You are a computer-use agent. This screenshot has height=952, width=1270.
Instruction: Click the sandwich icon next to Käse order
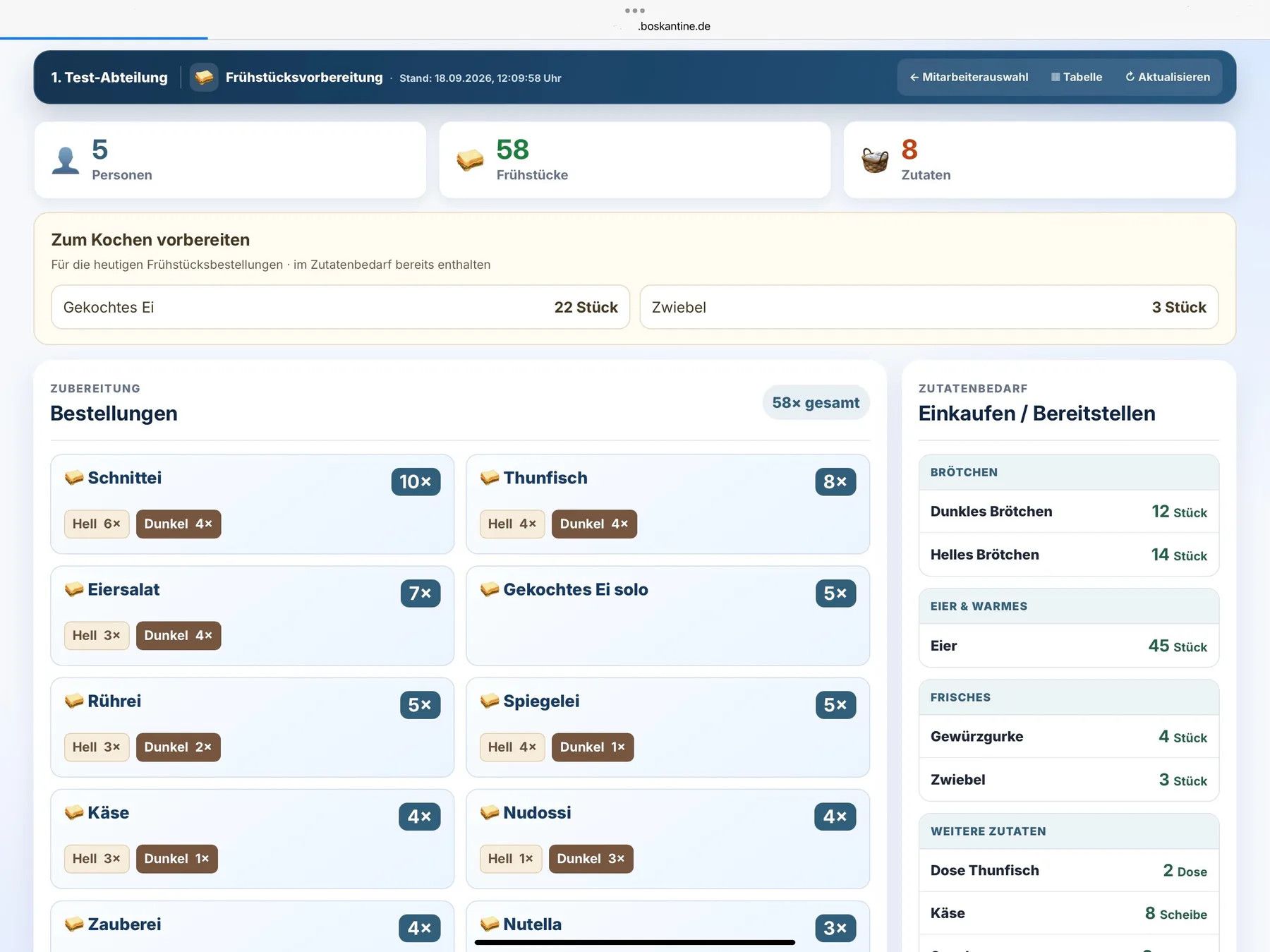click(74, 812)
